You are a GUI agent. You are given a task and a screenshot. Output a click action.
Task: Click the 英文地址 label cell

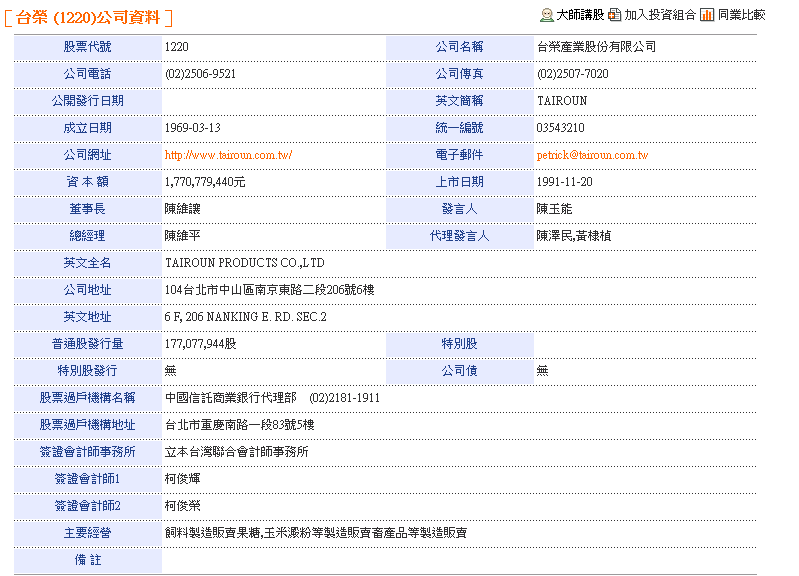coord(88,317)
